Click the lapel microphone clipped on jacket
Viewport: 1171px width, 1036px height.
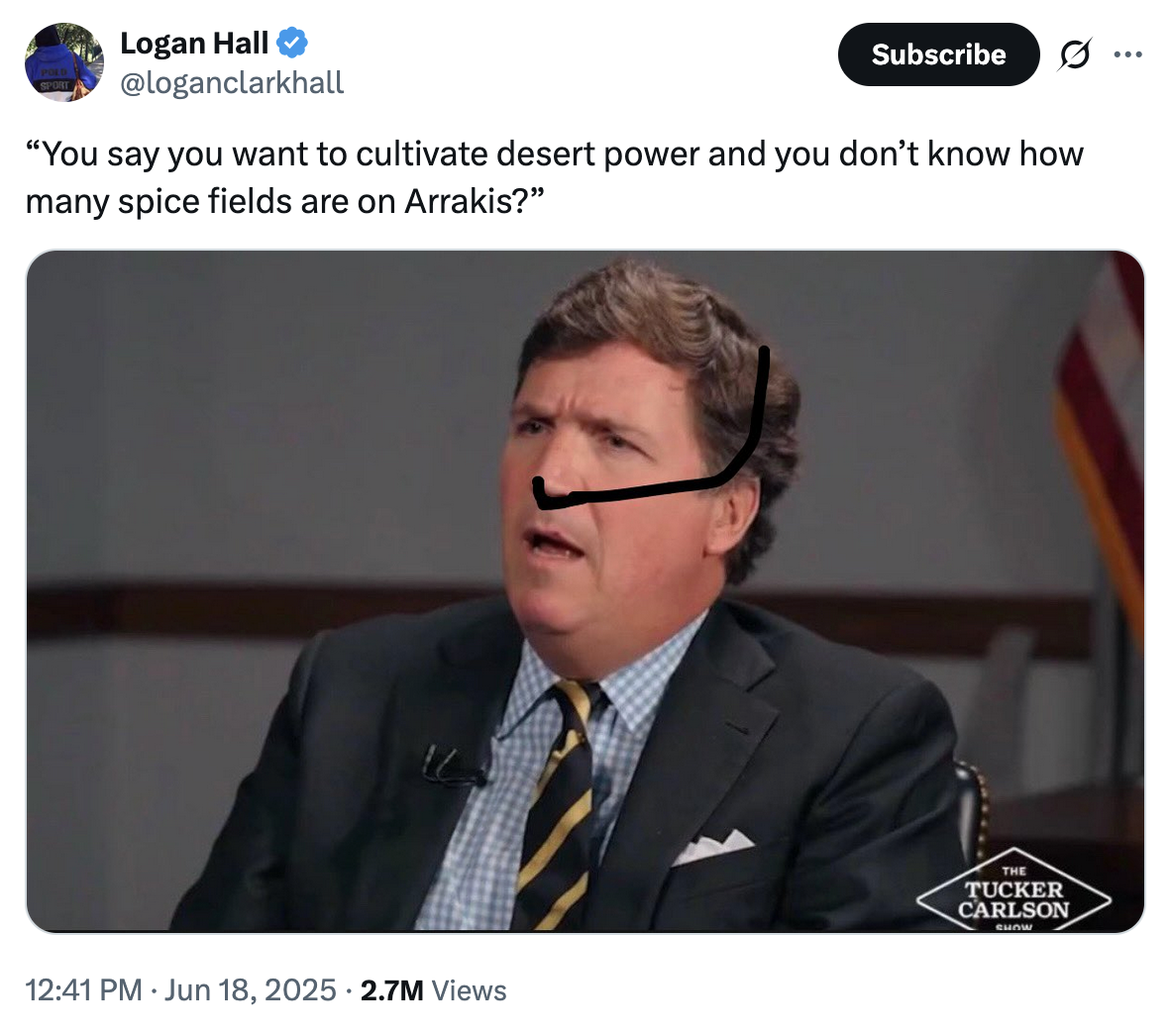451,766
